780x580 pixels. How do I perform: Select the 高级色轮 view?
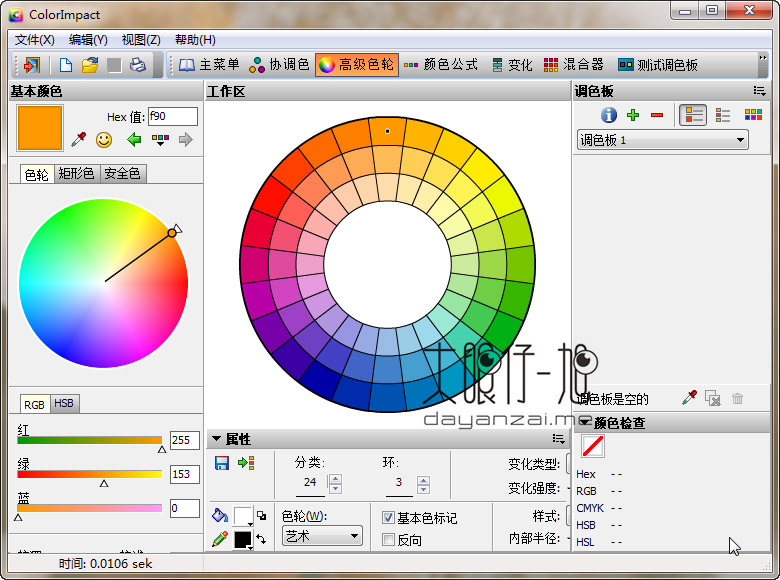(x=357, y=65)
